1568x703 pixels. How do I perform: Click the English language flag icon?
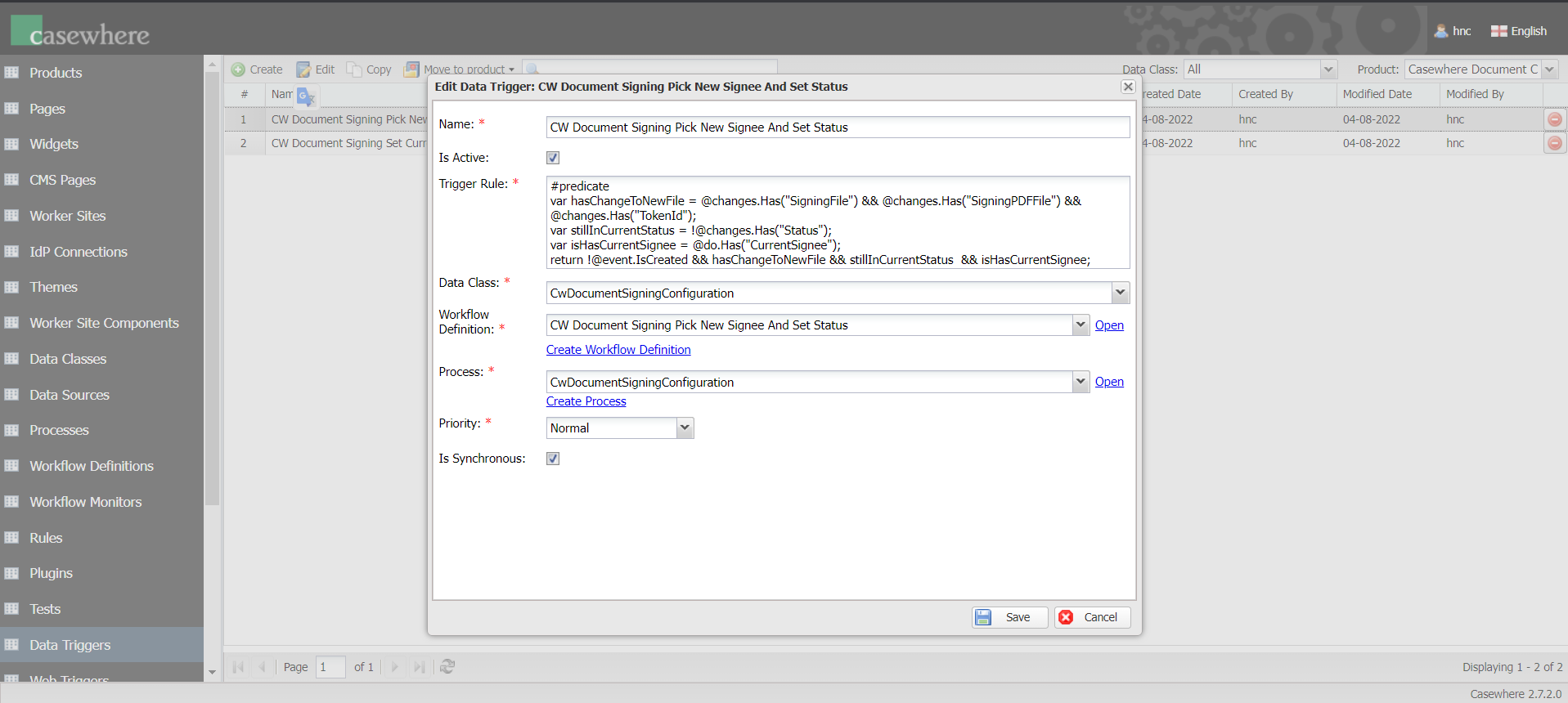pyautogui.click(x=1498, y=31)
